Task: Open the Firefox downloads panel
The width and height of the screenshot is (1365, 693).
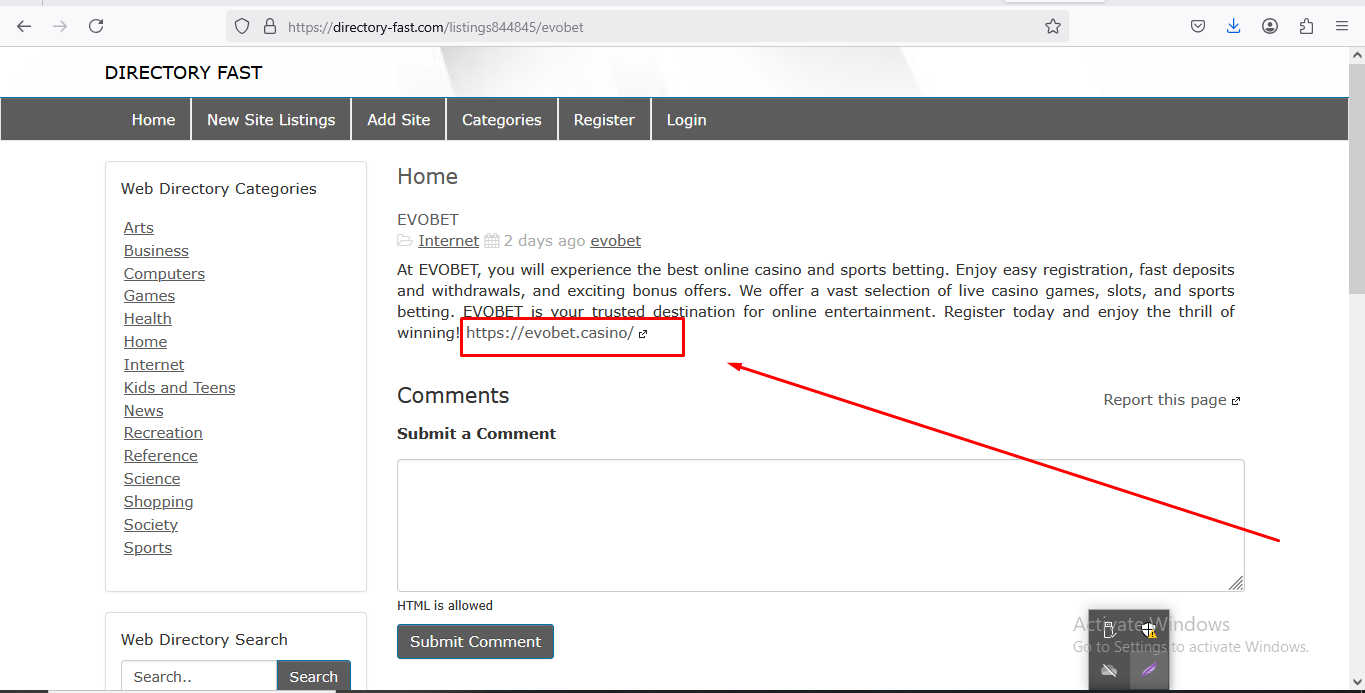Action: click(1233, 27)
